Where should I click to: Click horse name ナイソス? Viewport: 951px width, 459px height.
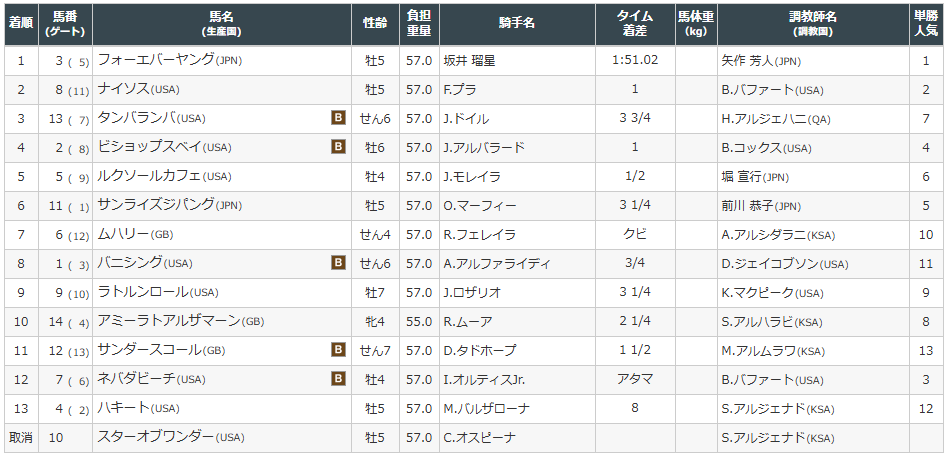122,90
